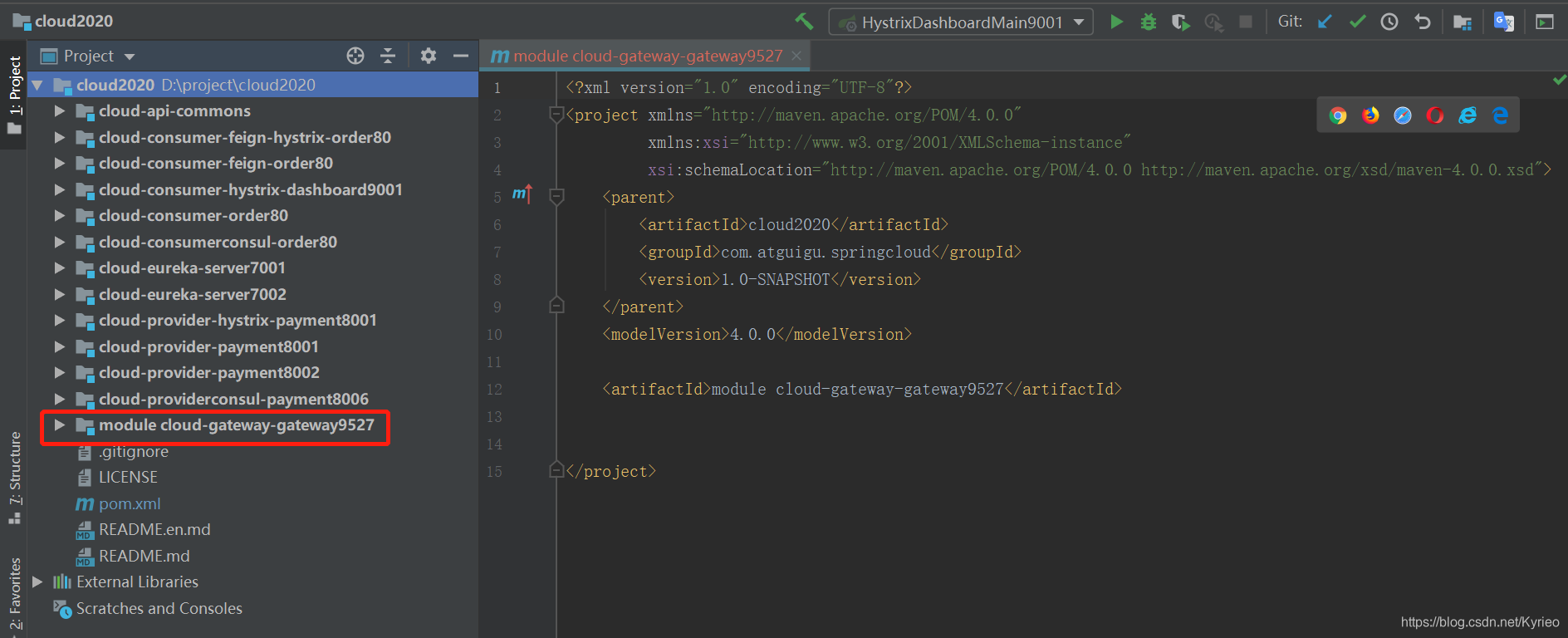Toggle the 1: Project side tab
The height and width of the screenshot is (638, 1568).
click(14, 95)
